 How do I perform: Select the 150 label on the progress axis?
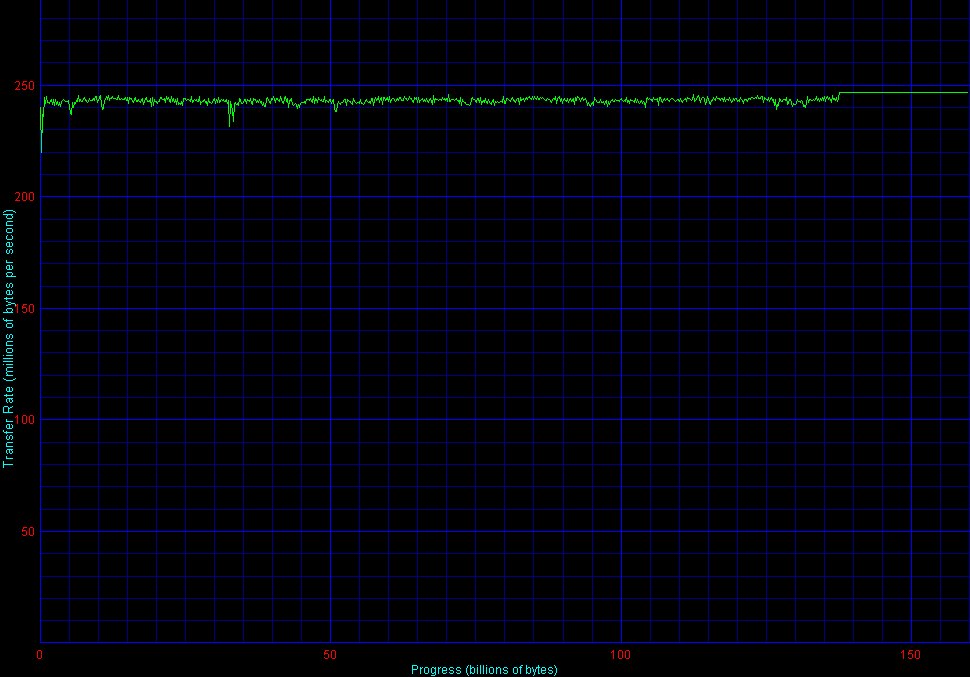tap(911, 655)
